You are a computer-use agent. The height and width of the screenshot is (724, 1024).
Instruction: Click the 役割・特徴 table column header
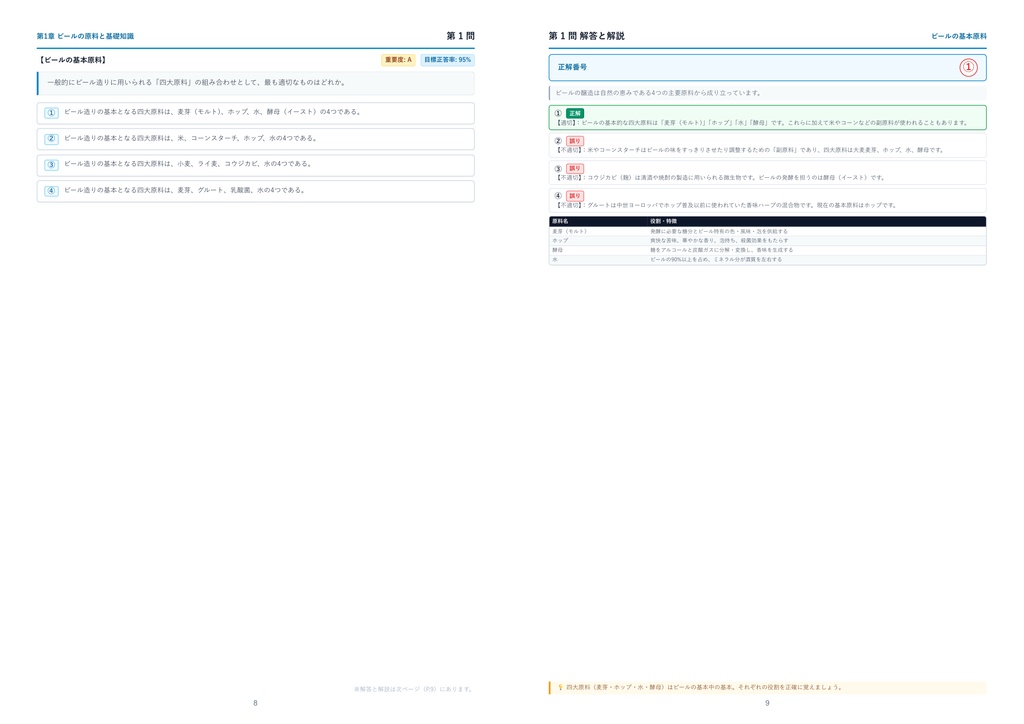click(664, 221)
